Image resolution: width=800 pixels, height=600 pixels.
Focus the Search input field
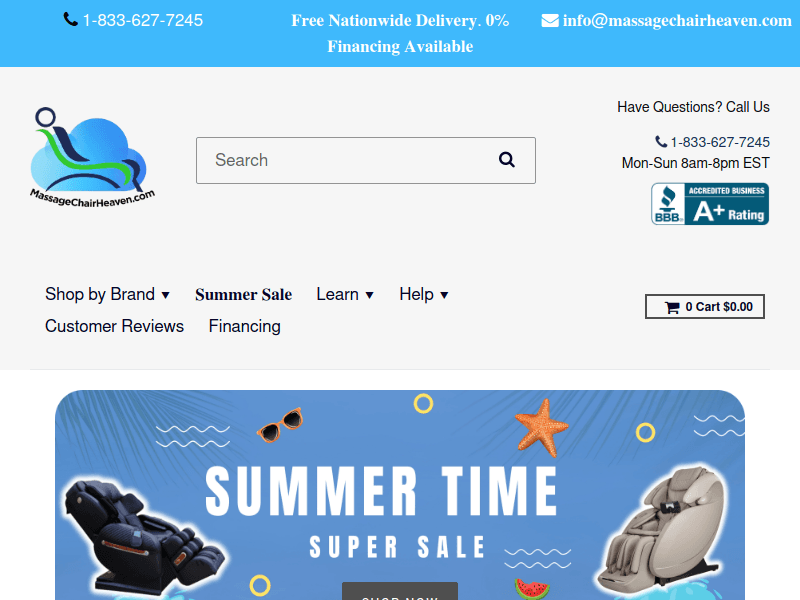(x=366, y=160)
